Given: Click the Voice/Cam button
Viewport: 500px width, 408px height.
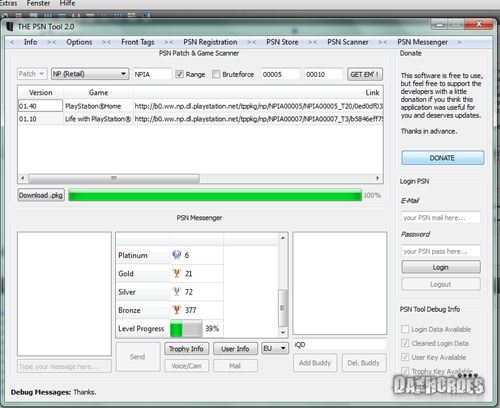Looking at the screenshot, I should point(186,366).
